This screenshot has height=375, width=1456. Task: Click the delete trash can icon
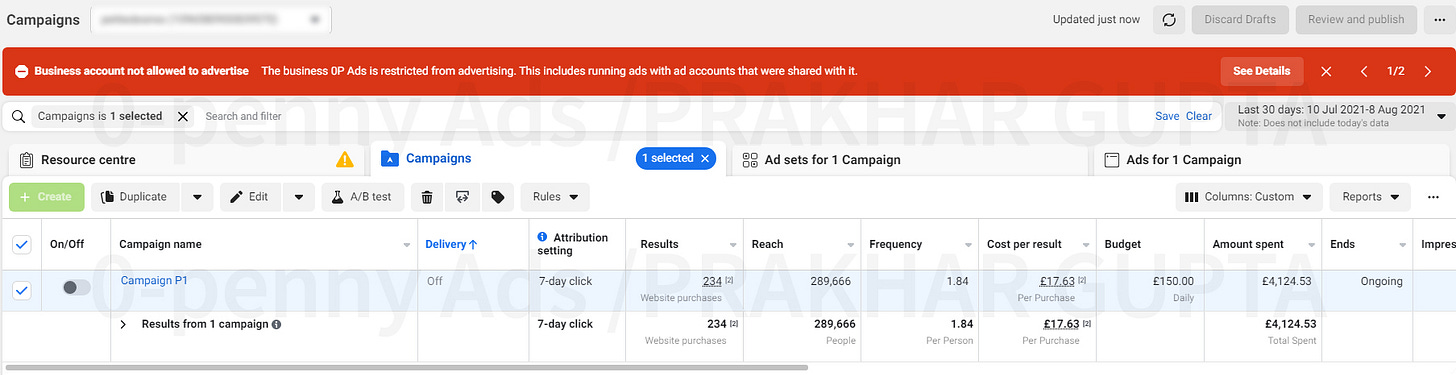point(427,197)
